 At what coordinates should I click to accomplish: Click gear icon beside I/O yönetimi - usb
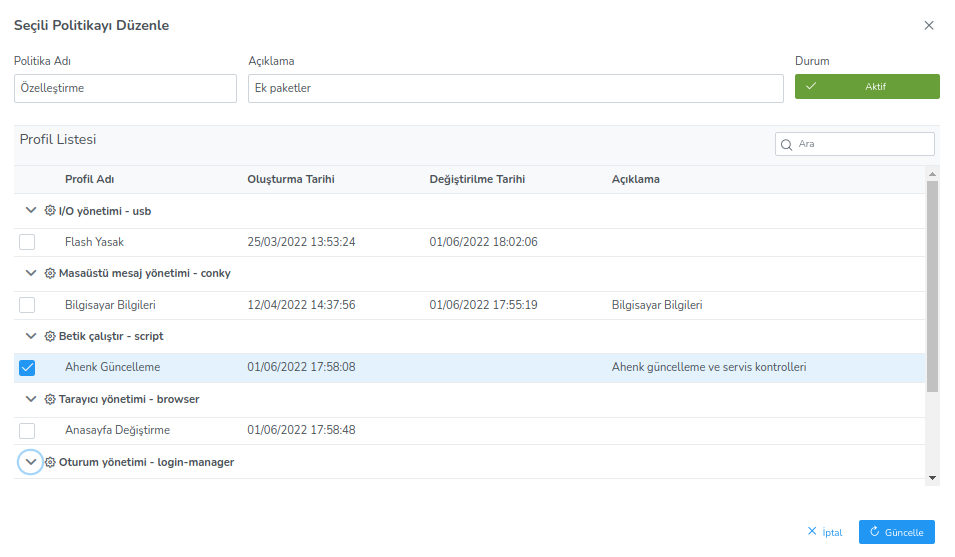[x=50, y=211]
